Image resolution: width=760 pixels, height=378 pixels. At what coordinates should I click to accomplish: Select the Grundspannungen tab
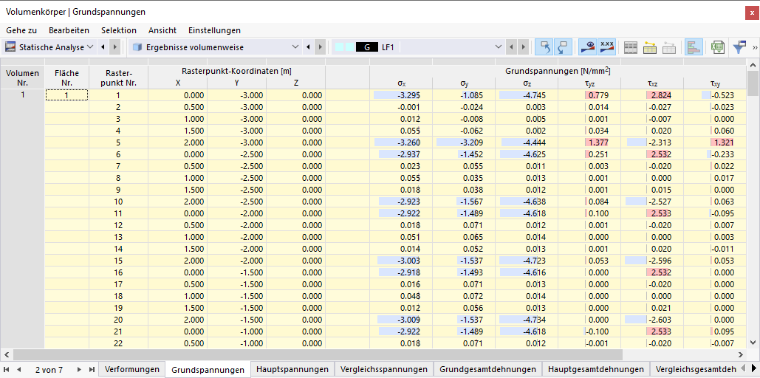pos(208,369)
